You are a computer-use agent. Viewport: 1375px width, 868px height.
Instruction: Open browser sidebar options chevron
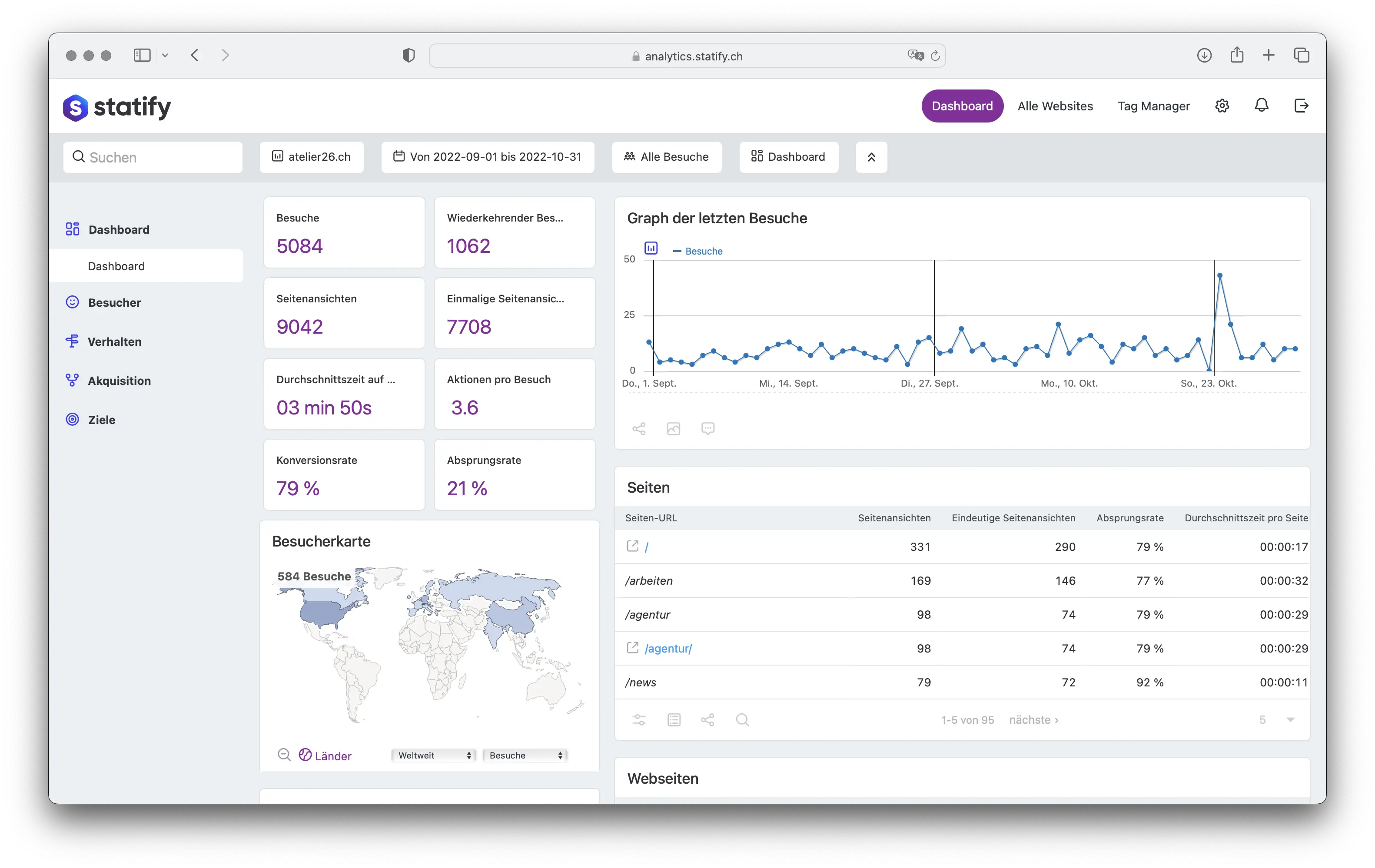pyautogui.click(x=165, y=55)
